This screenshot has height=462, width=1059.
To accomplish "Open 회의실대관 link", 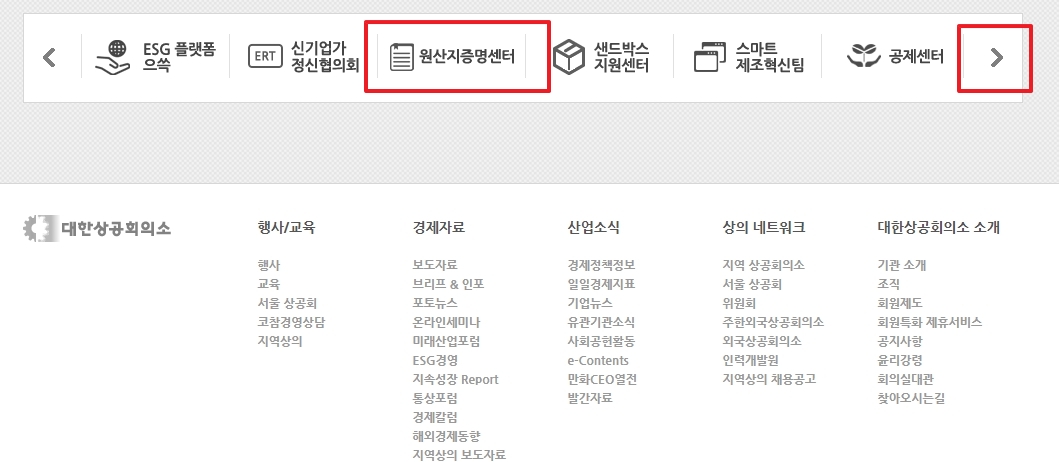I will coord(904,380).
